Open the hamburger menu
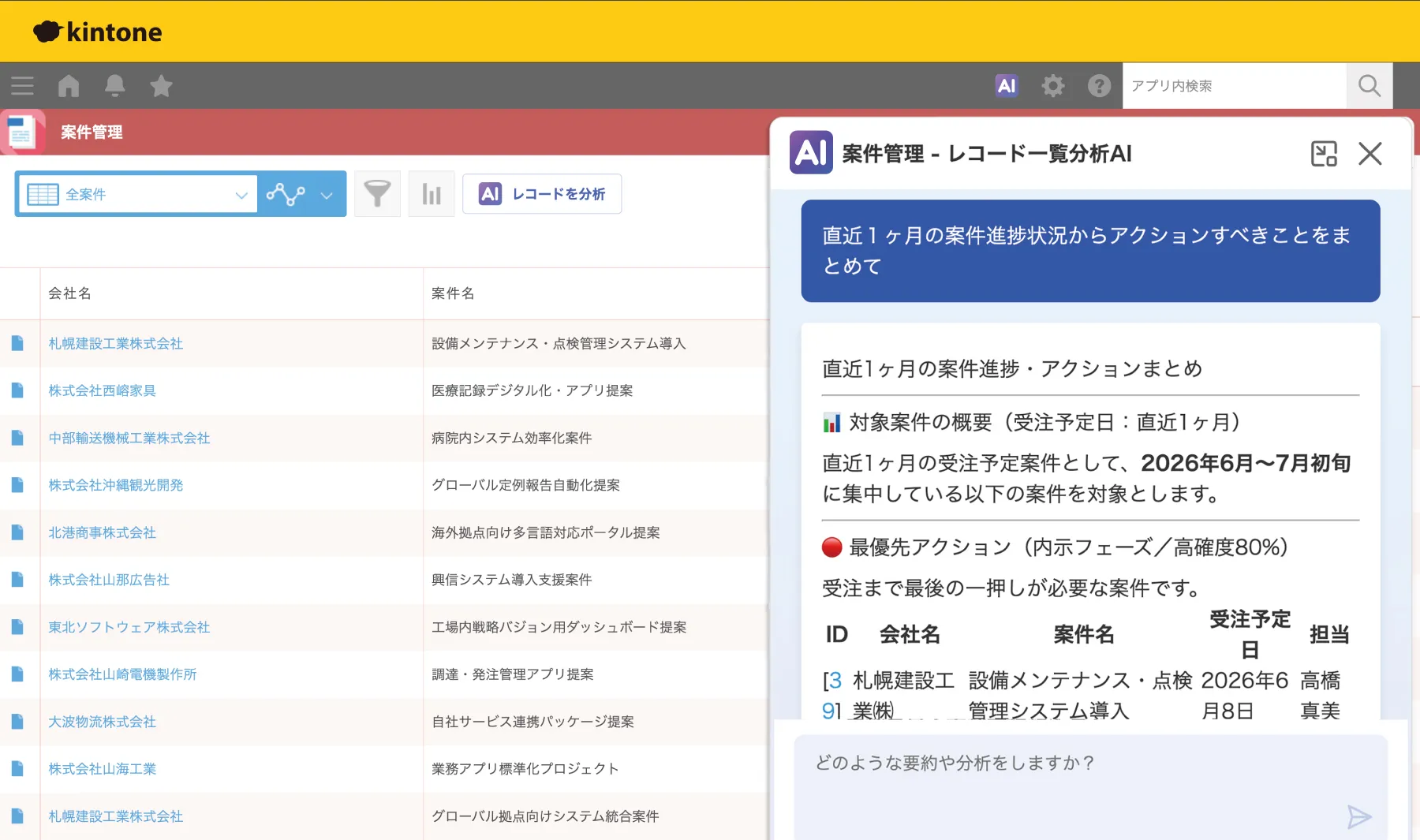Screen dimensions: 1420x840 (x=22, y=85)
